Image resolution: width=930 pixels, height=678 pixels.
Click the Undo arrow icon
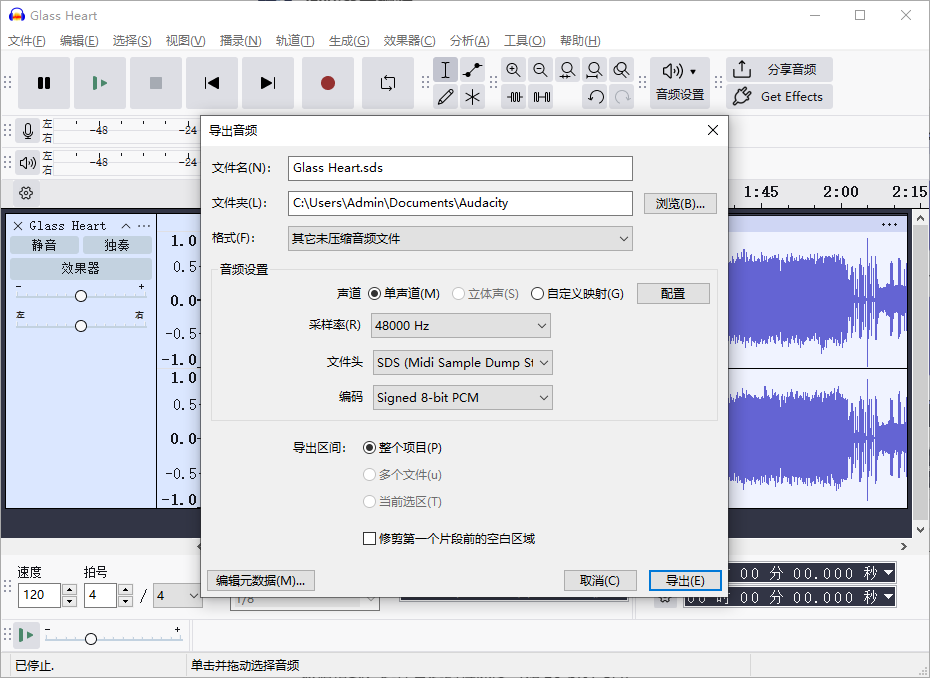(597, 94)
